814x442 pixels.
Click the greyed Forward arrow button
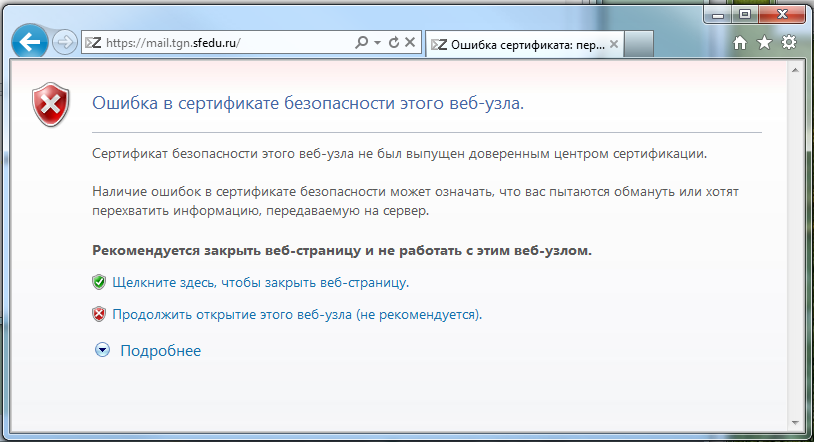pyautogui.click(x=65, y=42)
